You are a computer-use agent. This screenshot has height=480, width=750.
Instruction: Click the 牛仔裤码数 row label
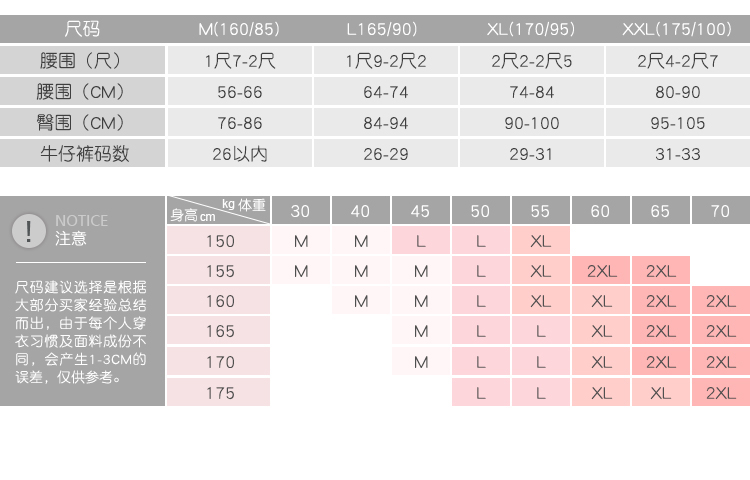82,155
